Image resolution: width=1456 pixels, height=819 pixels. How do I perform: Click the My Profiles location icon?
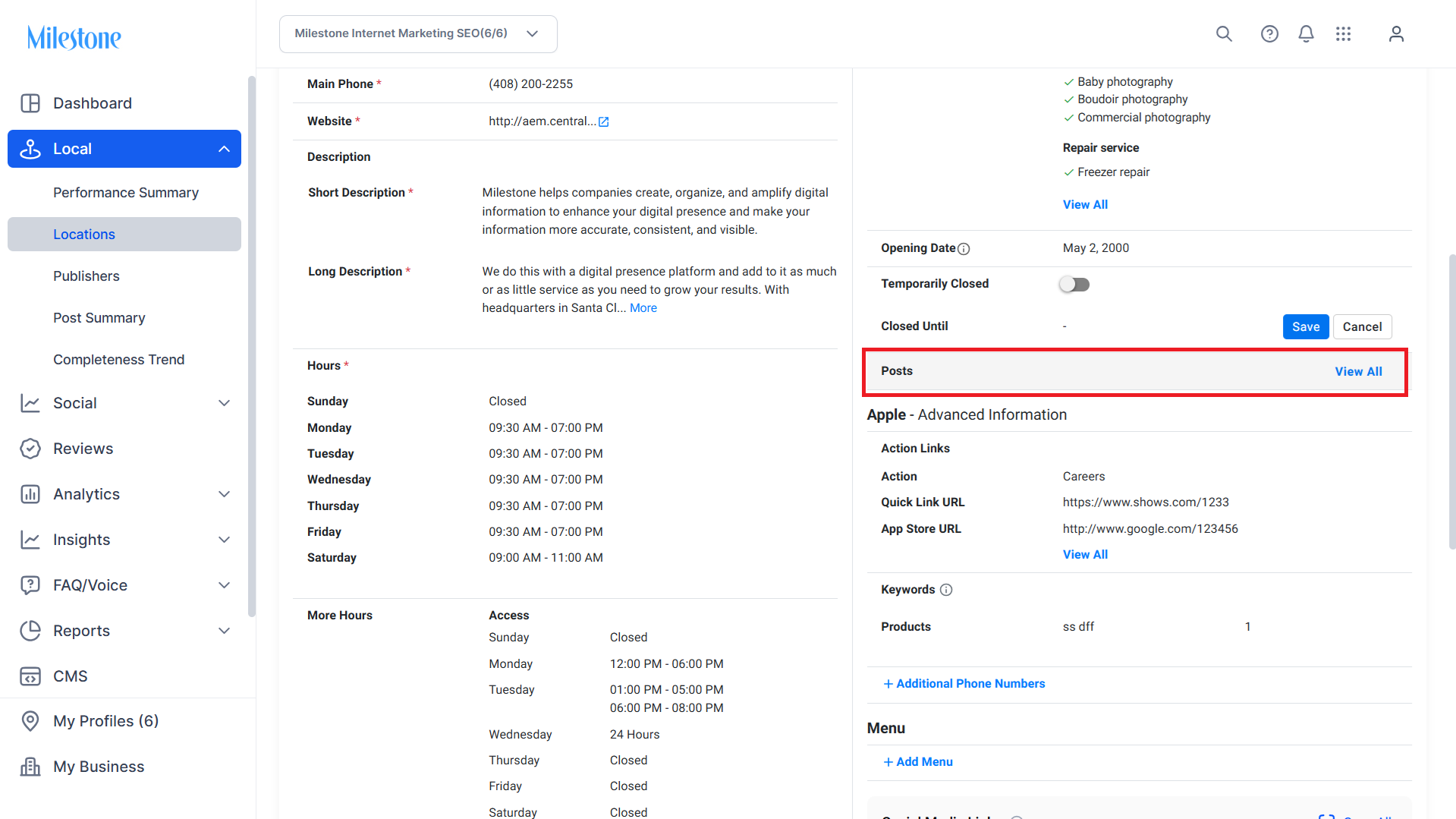pos(30,721)
